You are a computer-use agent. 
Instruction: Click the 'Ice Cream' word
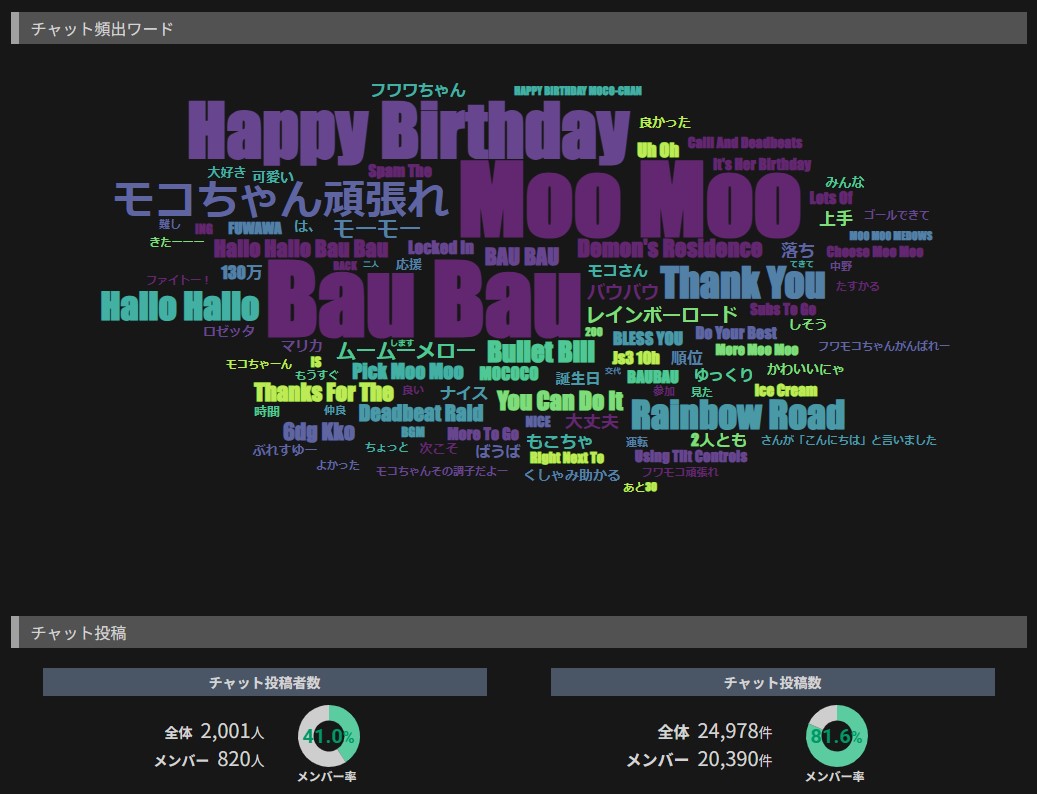(786, 390)
